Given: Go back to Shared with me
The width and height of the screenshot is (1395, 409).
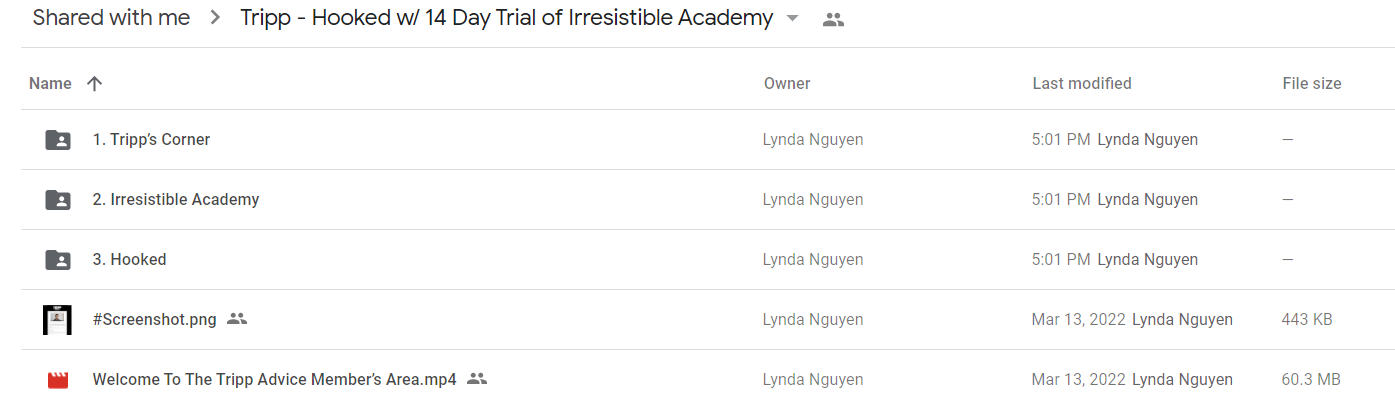Looking at the screenshot, I should 111,18.
